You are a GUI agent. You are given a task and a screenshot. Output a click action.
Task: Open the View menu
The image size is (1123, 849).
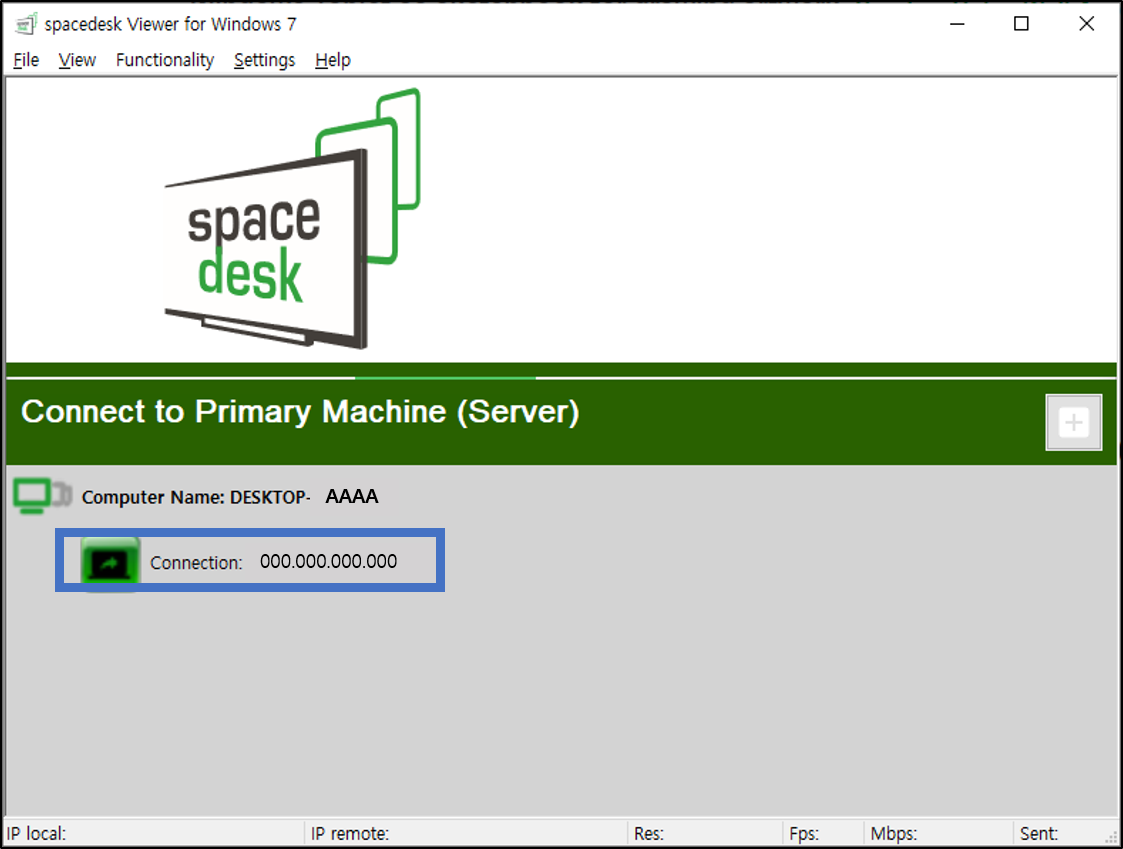point(77,60)
